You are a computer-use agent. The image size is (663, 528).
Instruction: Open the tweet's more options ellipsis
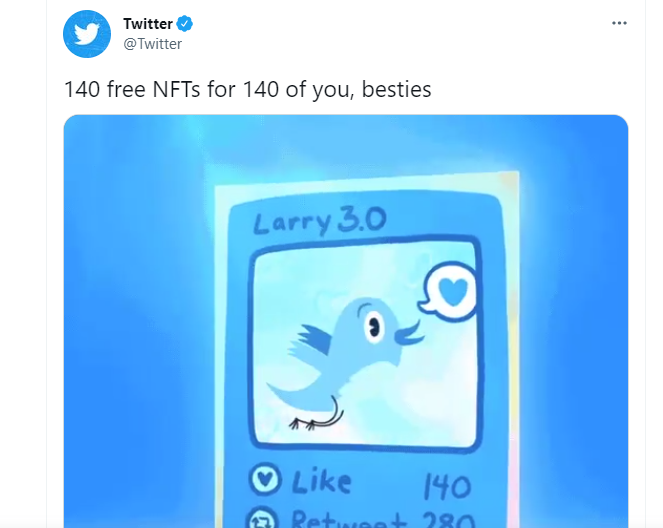[619, 23]
